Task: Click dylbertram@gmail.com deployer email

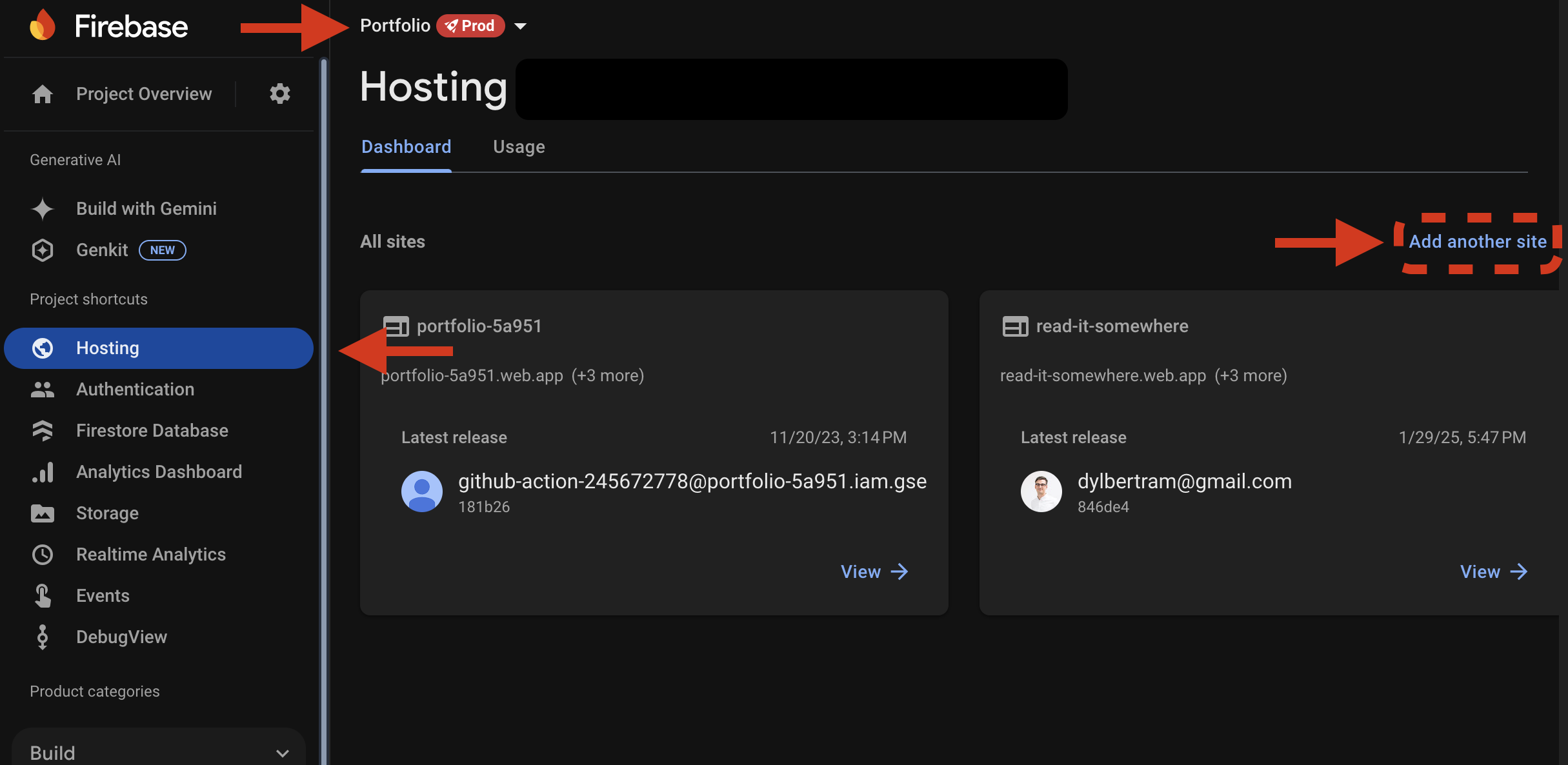Action: click(1185, 481)
